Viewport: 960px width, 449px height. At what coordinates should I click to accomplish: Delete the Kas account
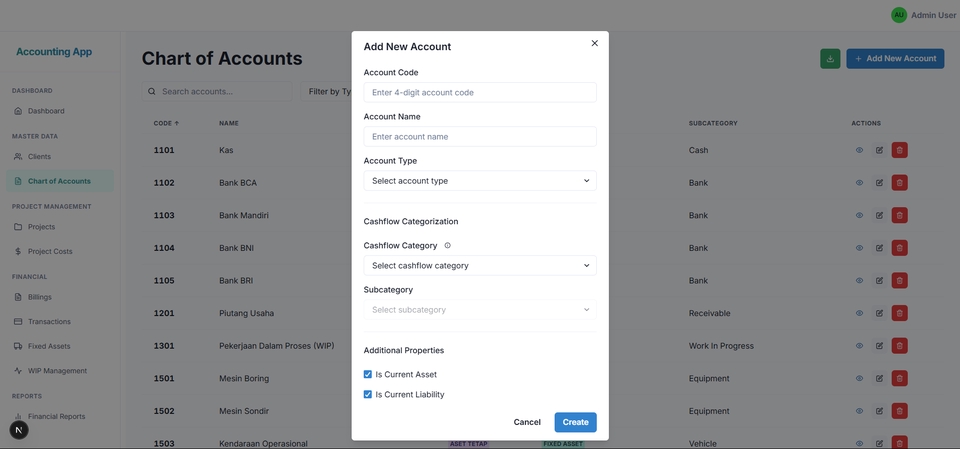coord(899,150)
